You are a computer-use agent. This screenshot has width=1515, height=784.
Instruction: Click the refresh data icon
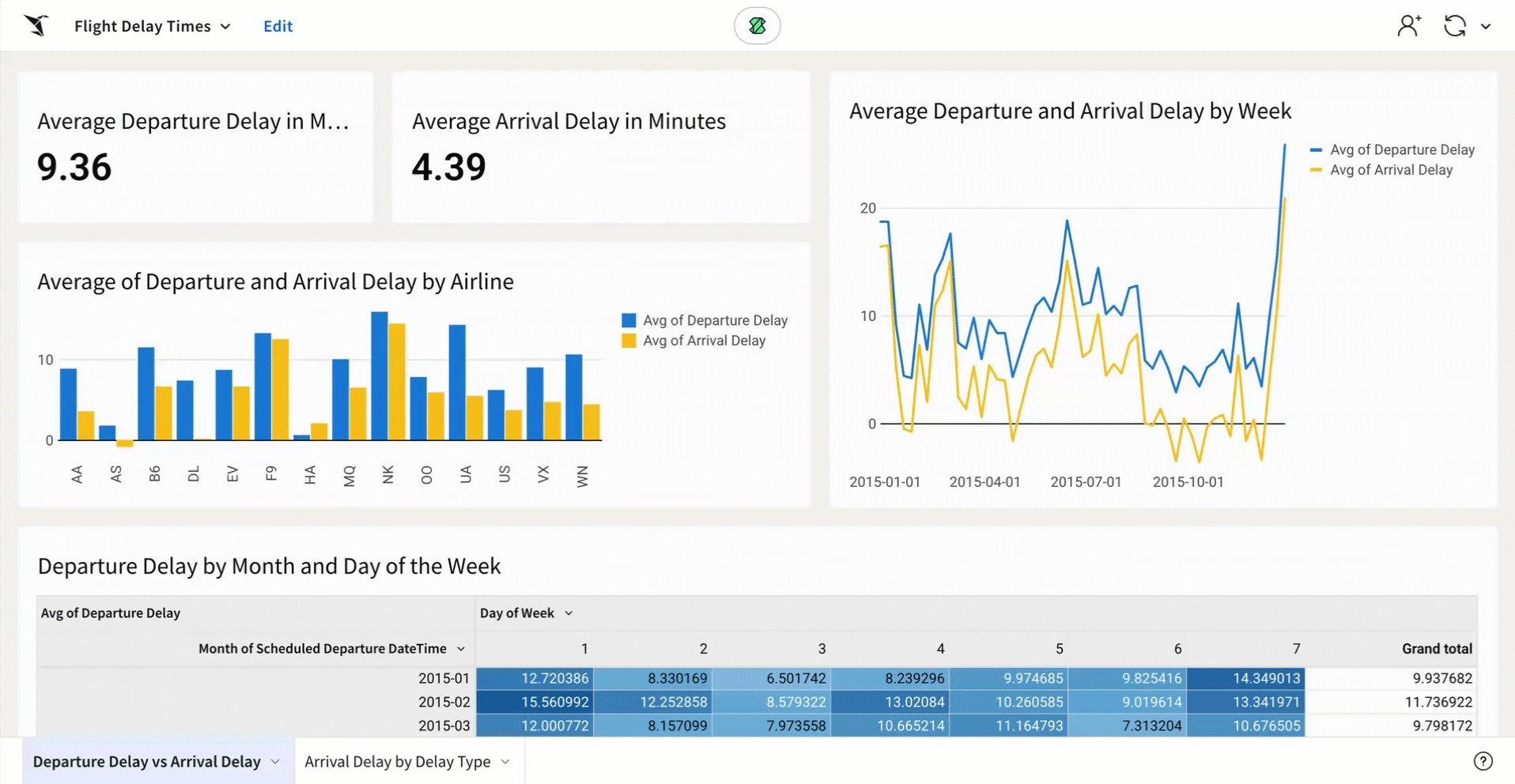(x=1454, y=26)
